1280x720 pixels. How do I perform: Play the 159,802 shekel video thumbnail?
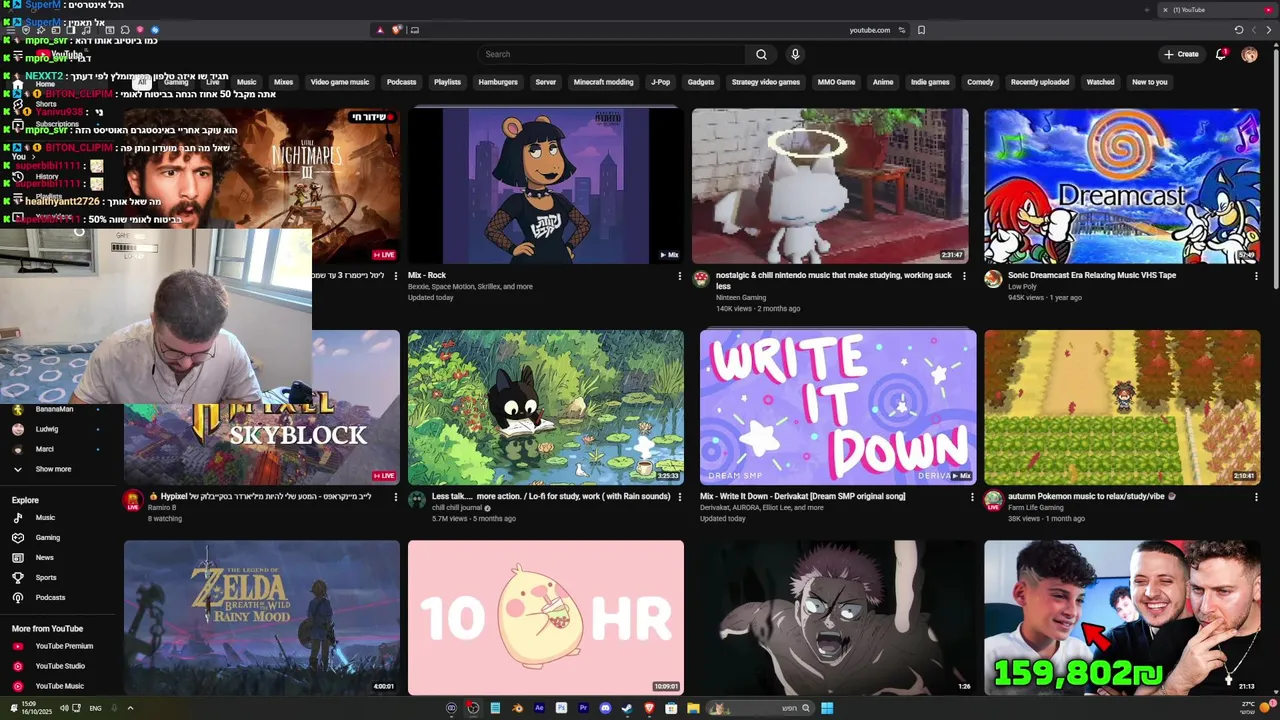click(1122, 617)
